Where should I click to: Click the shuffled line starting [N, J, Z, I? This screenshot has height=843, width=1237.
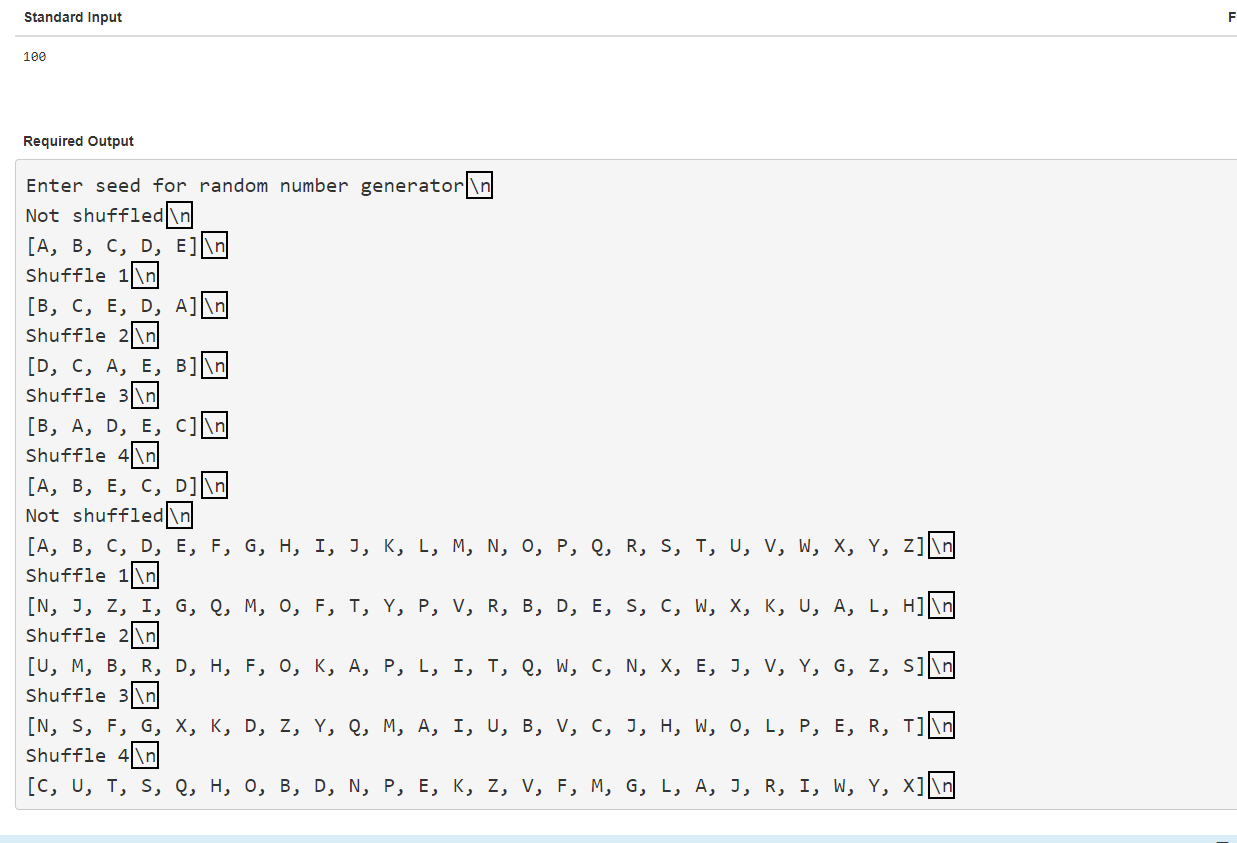(476, 606)
